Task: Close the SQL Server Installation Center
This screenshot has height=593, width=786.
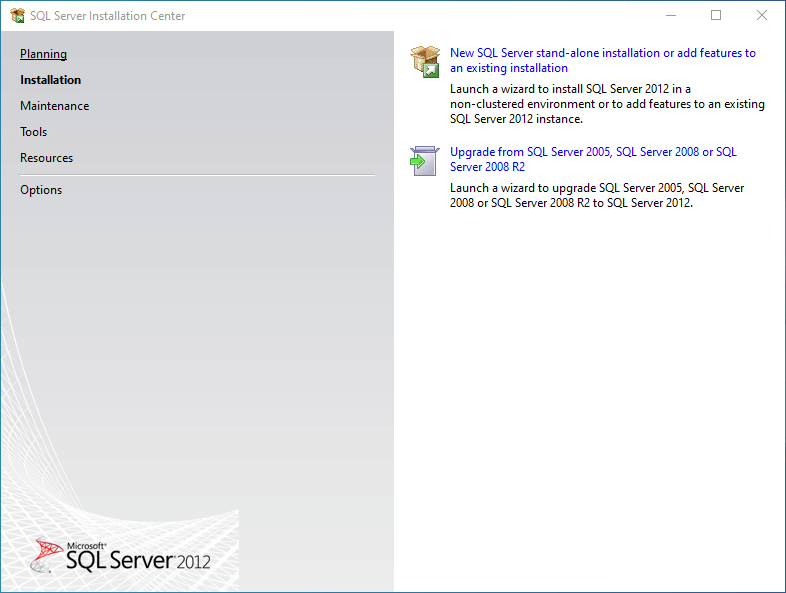Action: click(x=761, y=16)
